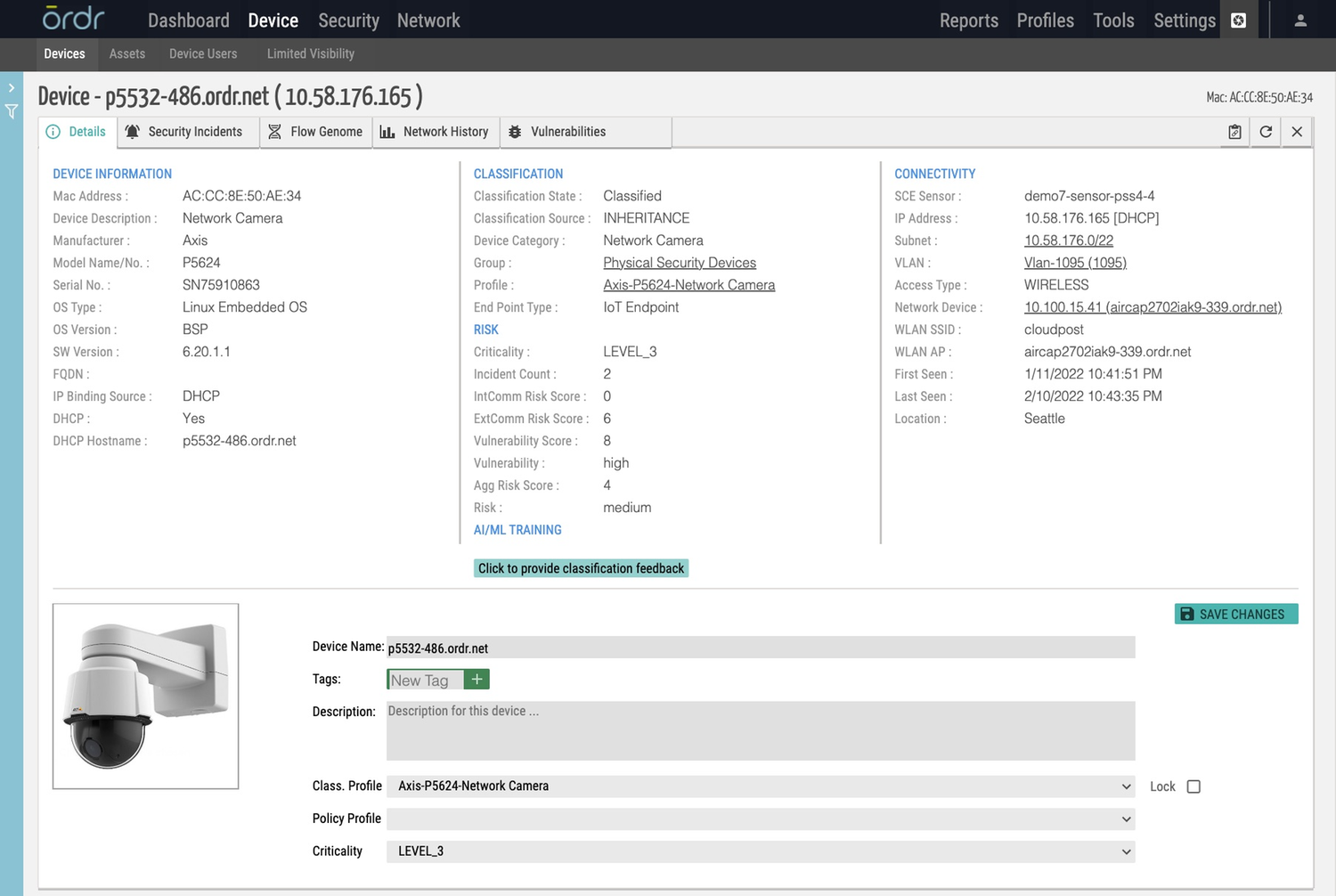Click SAVE CHANGES button
Screen dimensions: 1336x896
pos(1235,614)
